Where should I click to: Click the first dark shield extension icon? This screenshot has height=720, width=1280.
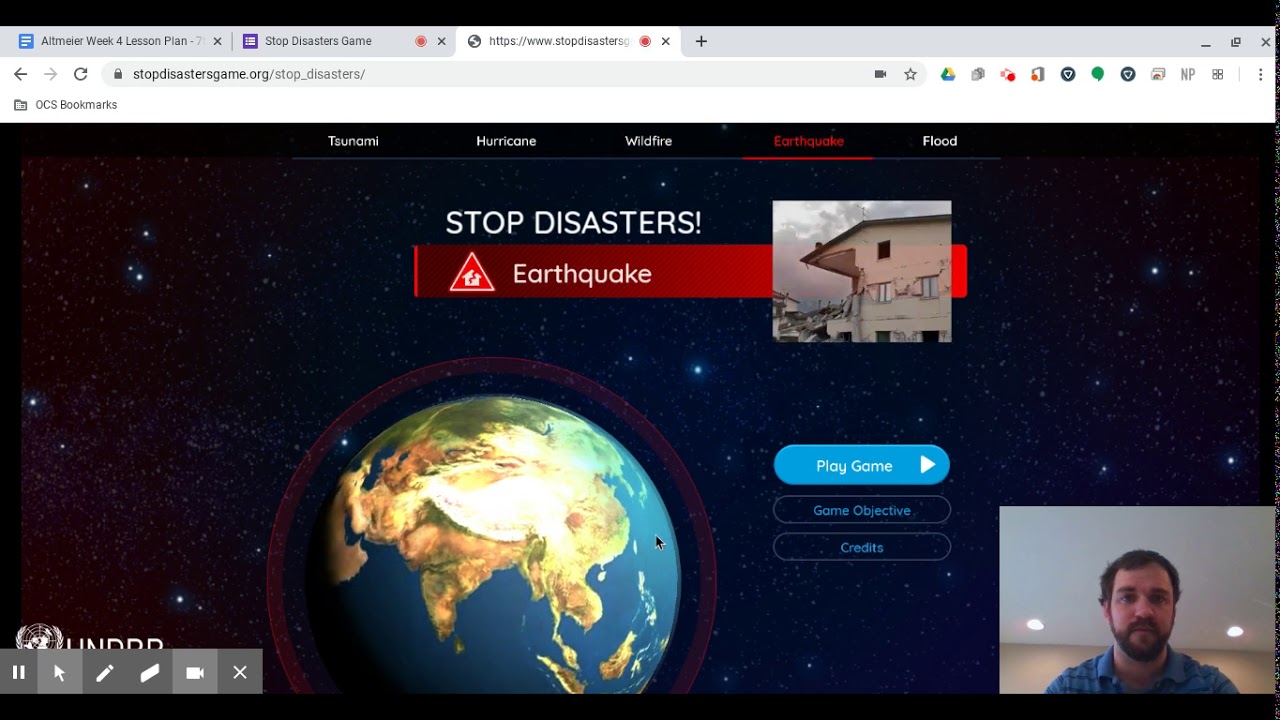[x=1068, y=74]
